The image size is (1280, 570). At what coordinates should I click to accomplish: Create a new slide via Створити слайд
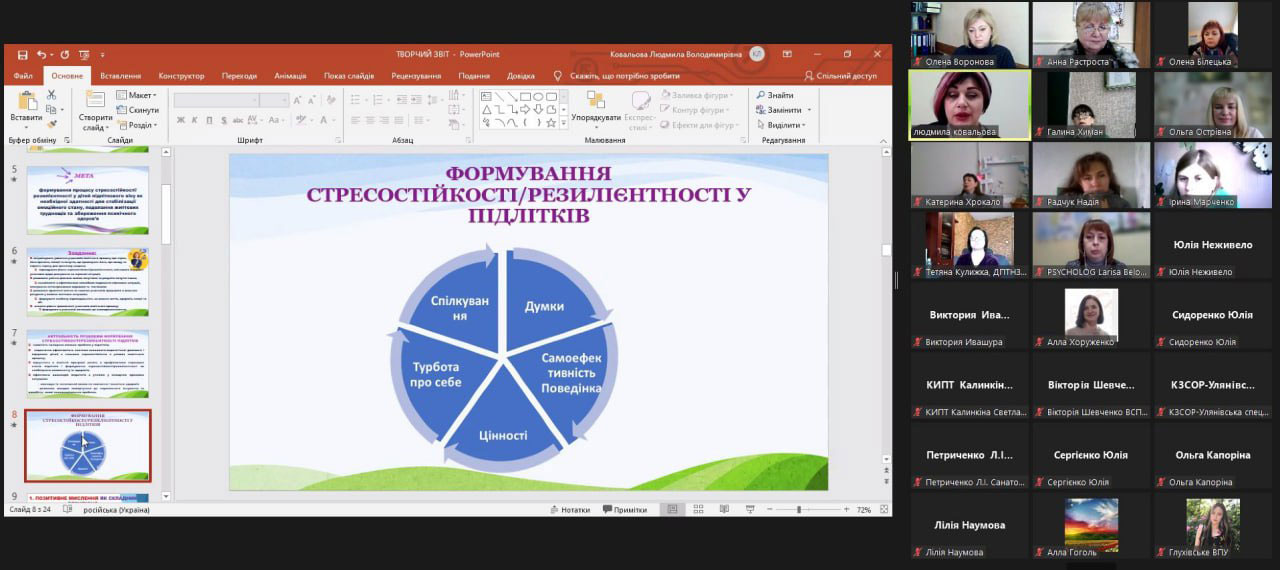coord(96,110)
